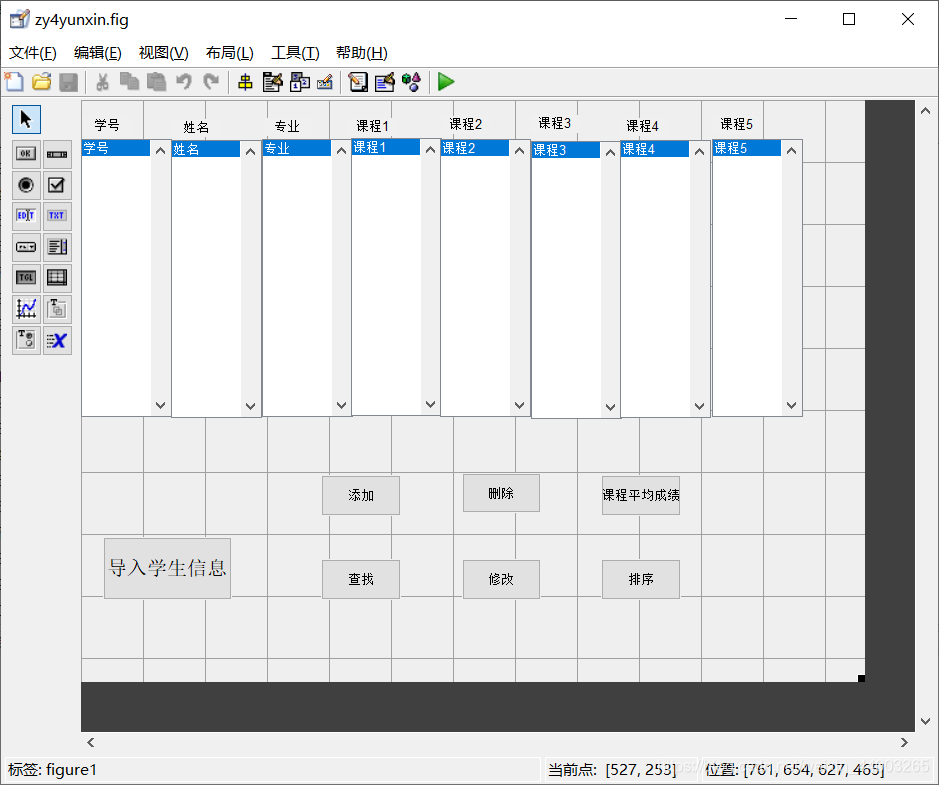Open the Align Objects tool
Screen dimensions: 939x785
245,81
